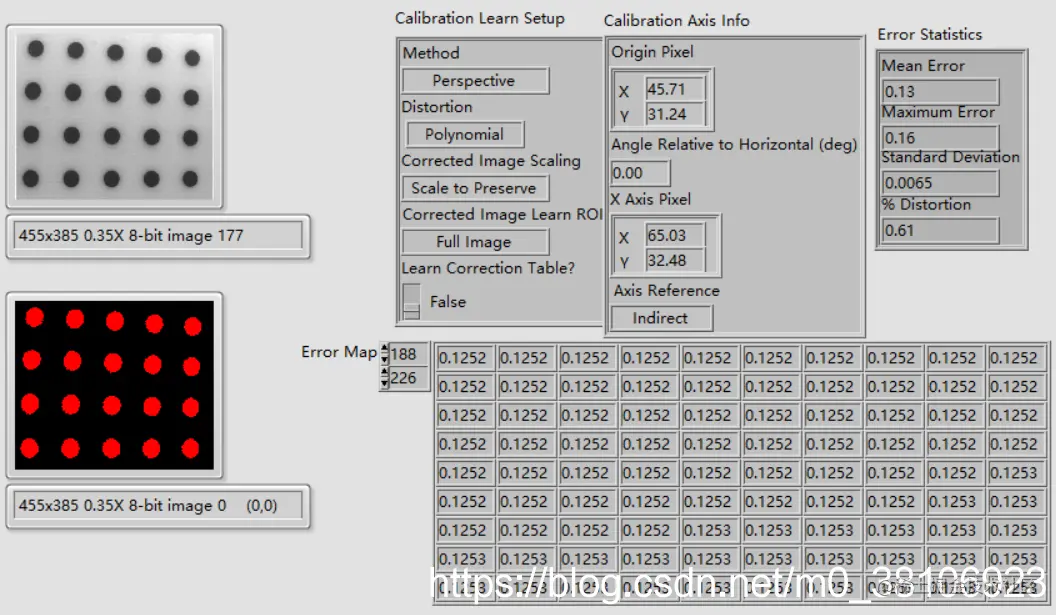
Task: Click the Calibration Axis Info heading
Action: (676, 21)
